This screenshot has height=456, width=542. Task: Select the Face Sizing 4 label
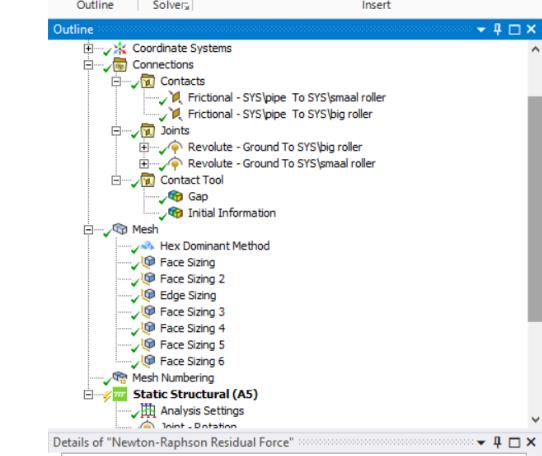192,328
